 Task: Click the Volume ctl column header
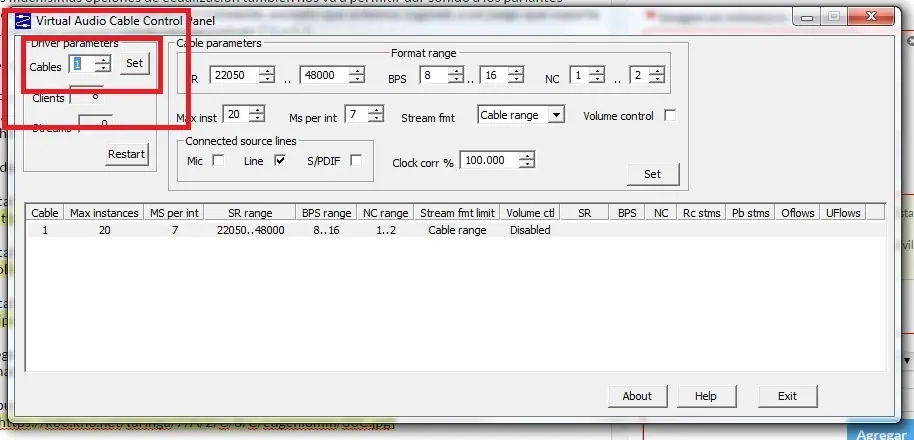tap(530, 213)
